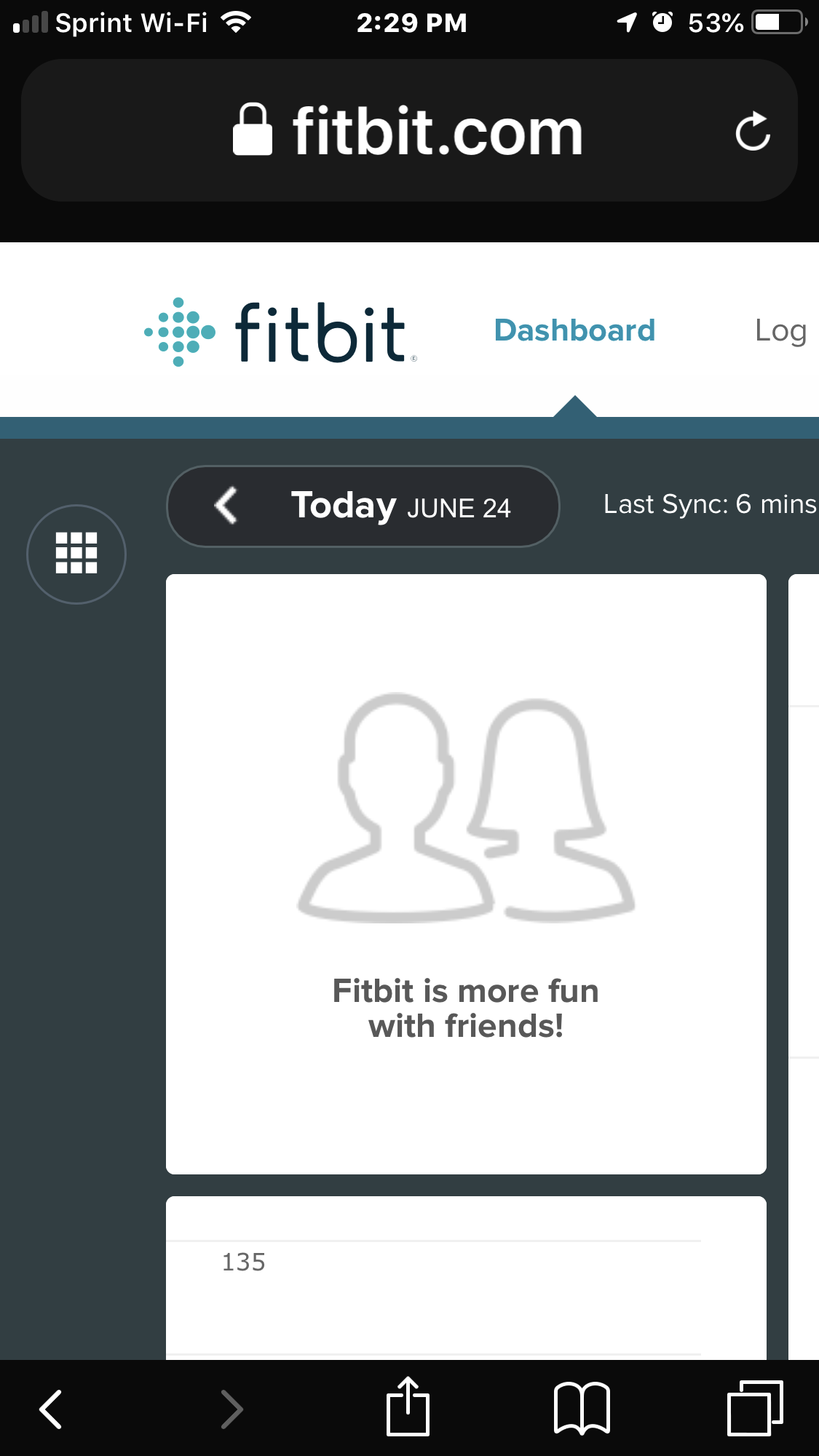The height and width of the screenshot is (1456, 819).
Task: Tap Safari back navigation arrow
Action: click(51, 1409)
